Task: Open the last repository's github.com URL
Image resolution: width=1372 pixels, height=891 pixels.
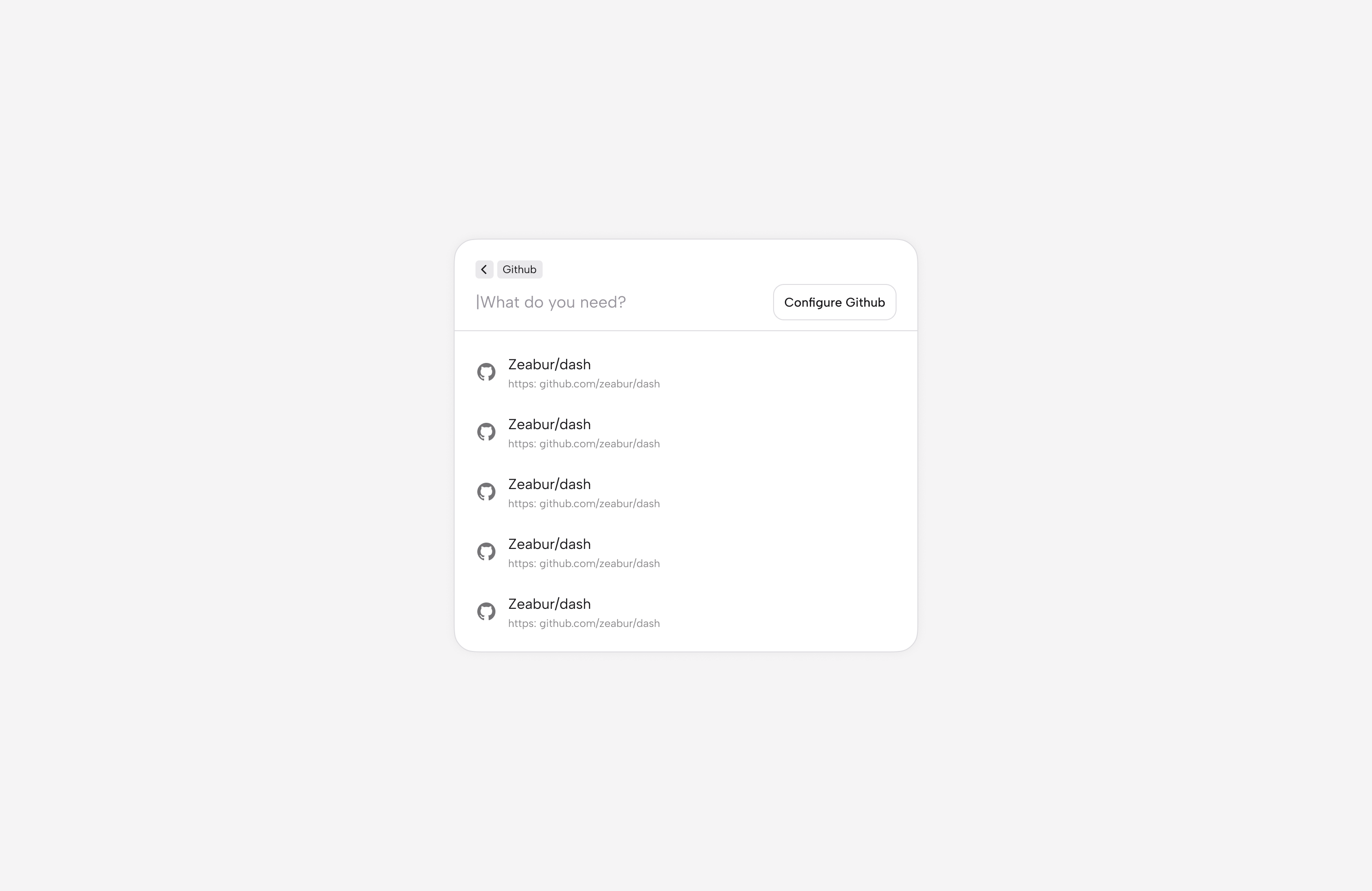Action: [x=584, y=624]
